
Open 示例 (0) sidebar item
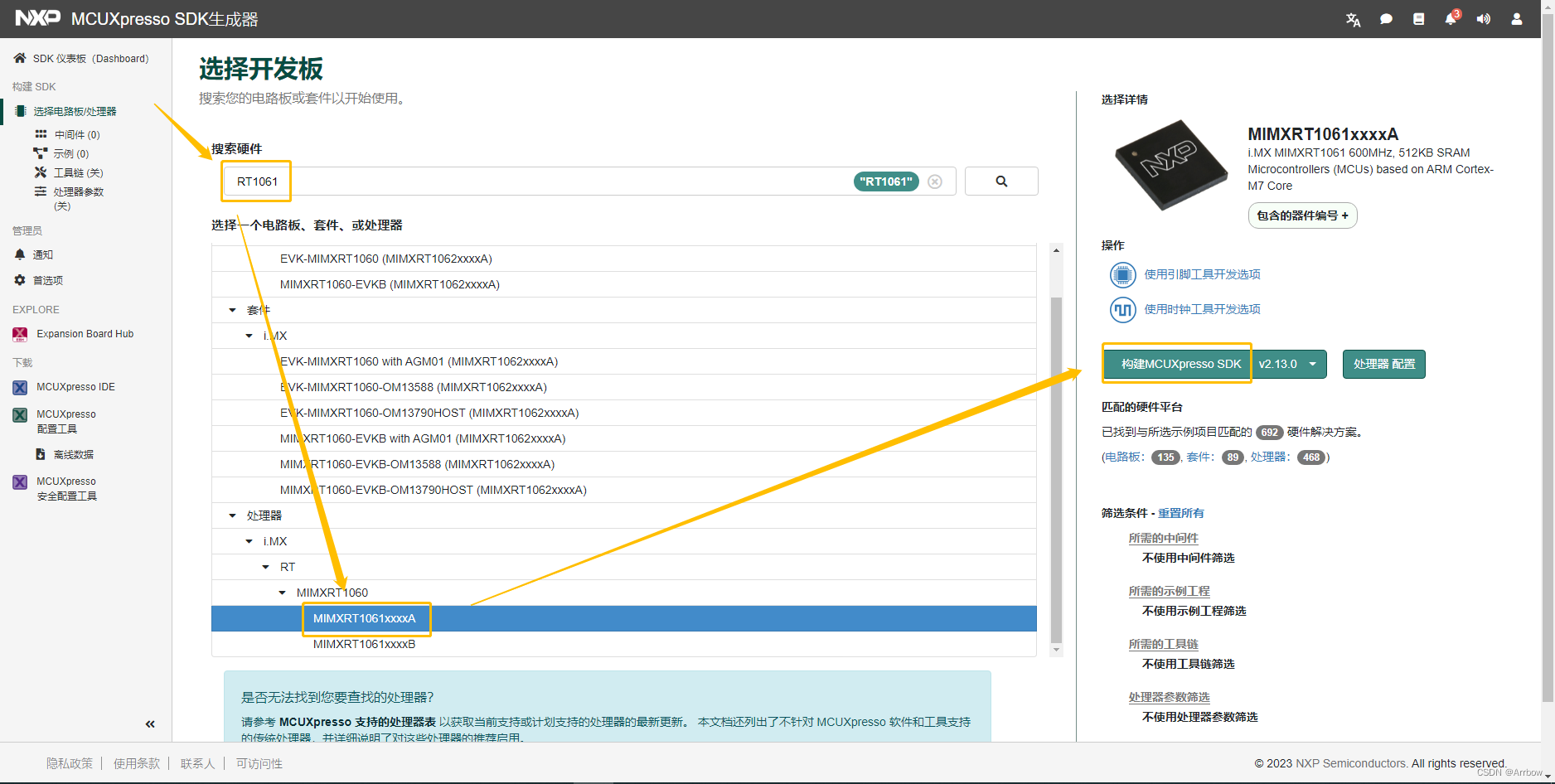pos(71,153)
